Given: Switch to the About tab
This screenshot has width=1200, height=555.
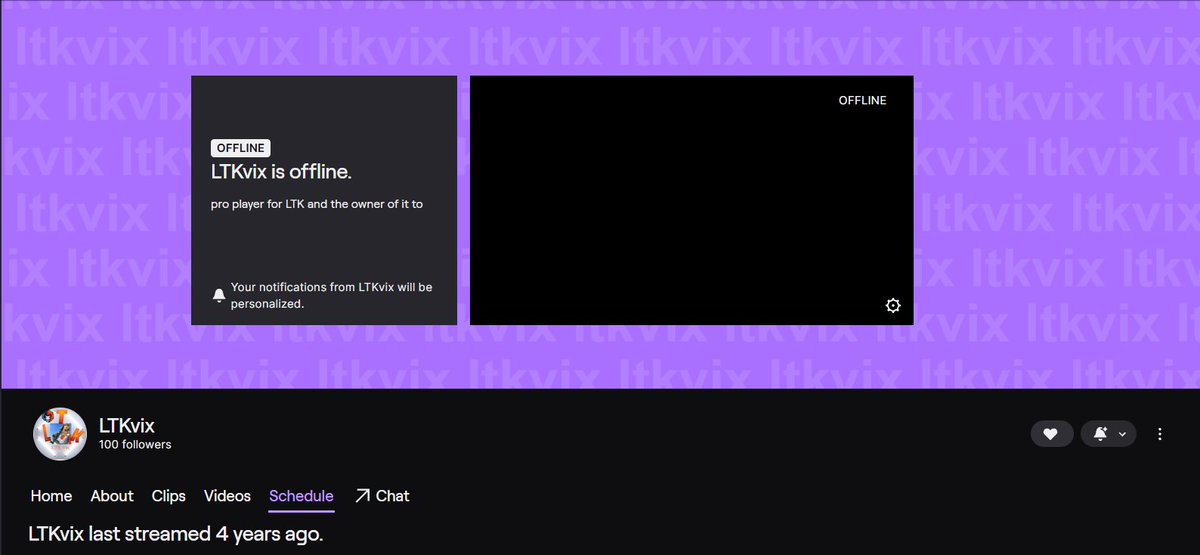Looking at the screenshot, I should point(112,496).
